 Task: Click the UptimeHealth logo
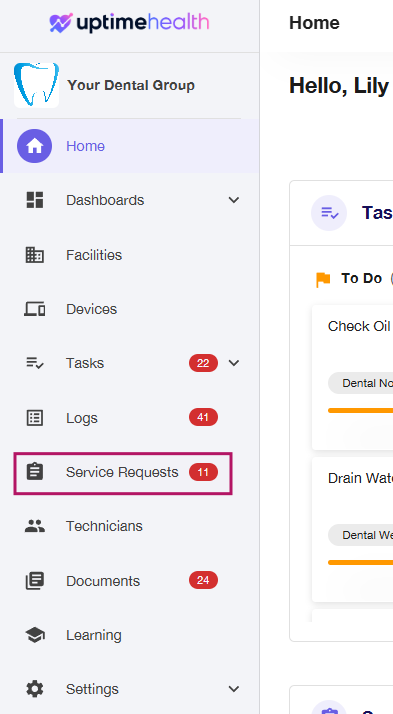coord(129,23)
